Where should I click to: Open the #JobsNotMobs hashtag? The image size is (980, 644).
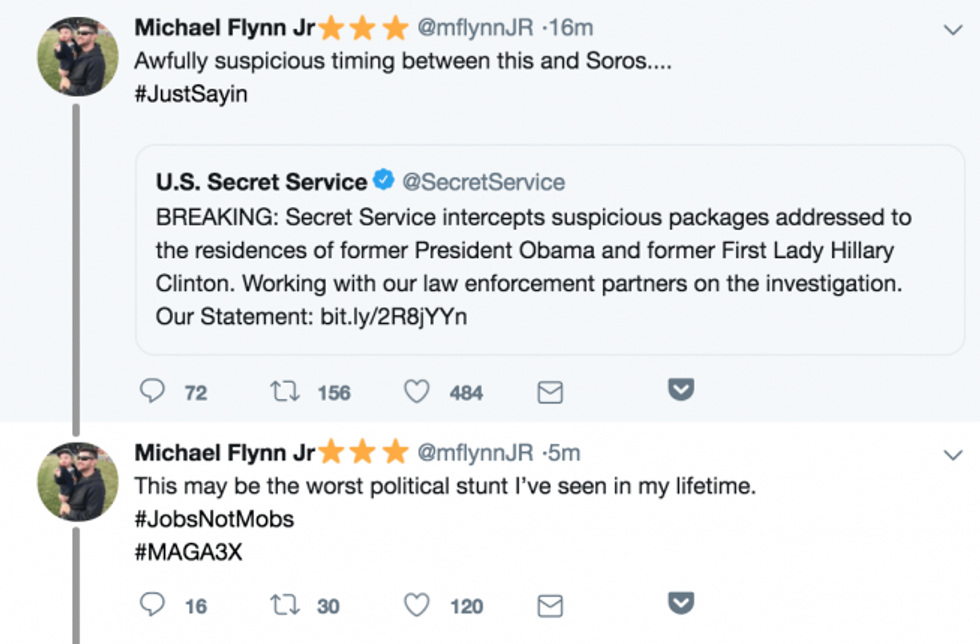point(214,521)
